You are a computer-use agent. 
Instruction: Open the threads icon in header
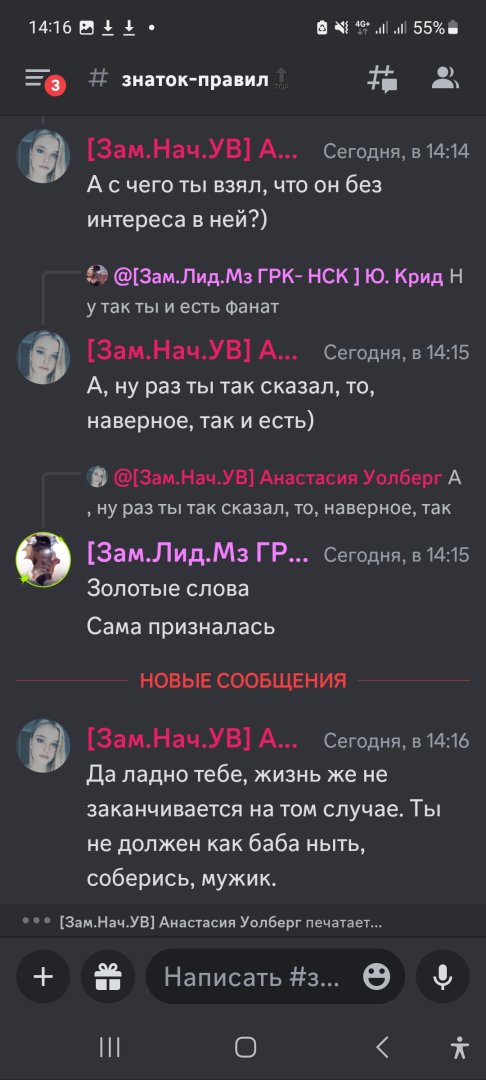pos(382,79)
